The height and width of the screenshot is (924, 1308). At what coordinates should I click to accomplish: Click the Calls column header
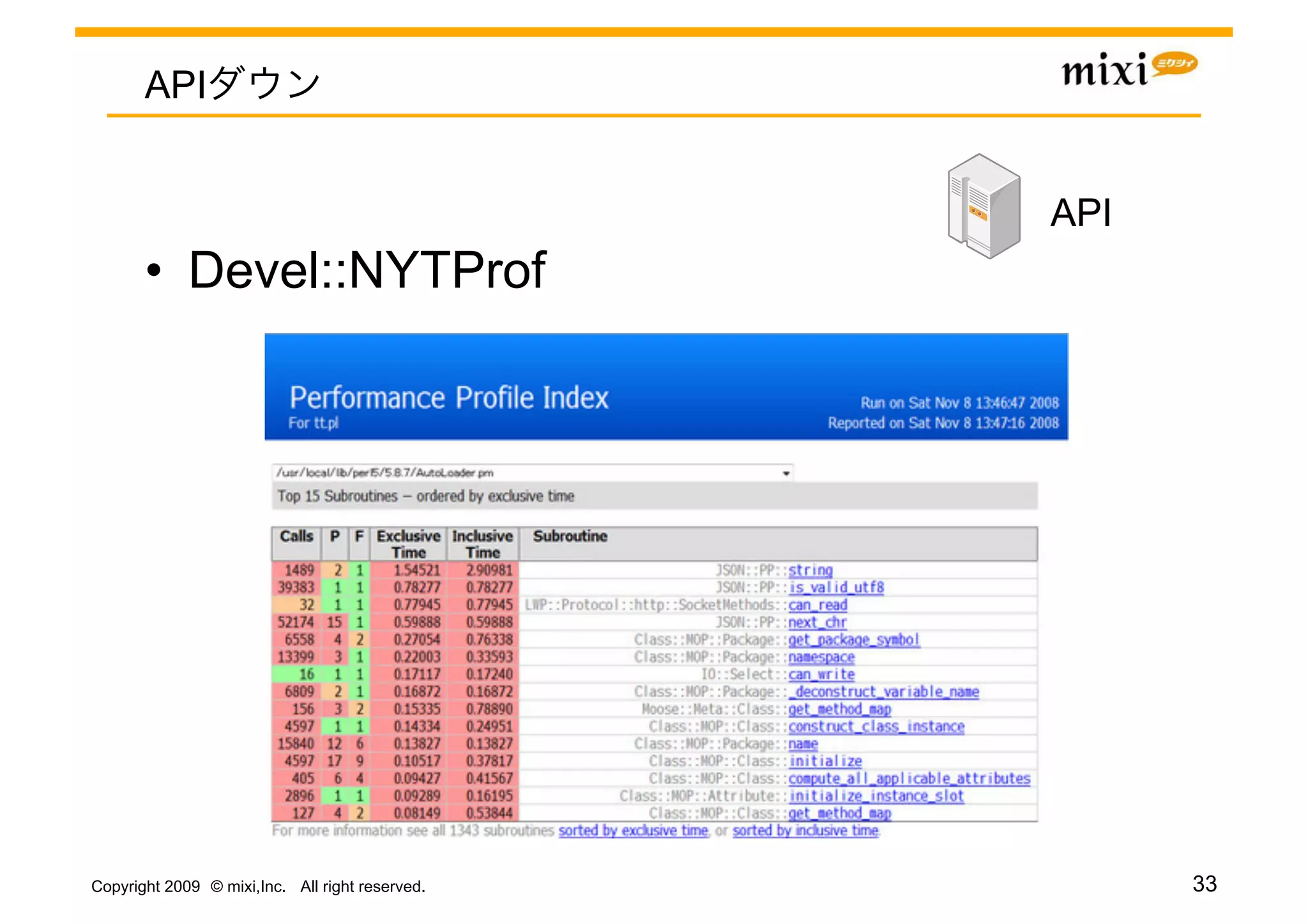pos(296,537)
